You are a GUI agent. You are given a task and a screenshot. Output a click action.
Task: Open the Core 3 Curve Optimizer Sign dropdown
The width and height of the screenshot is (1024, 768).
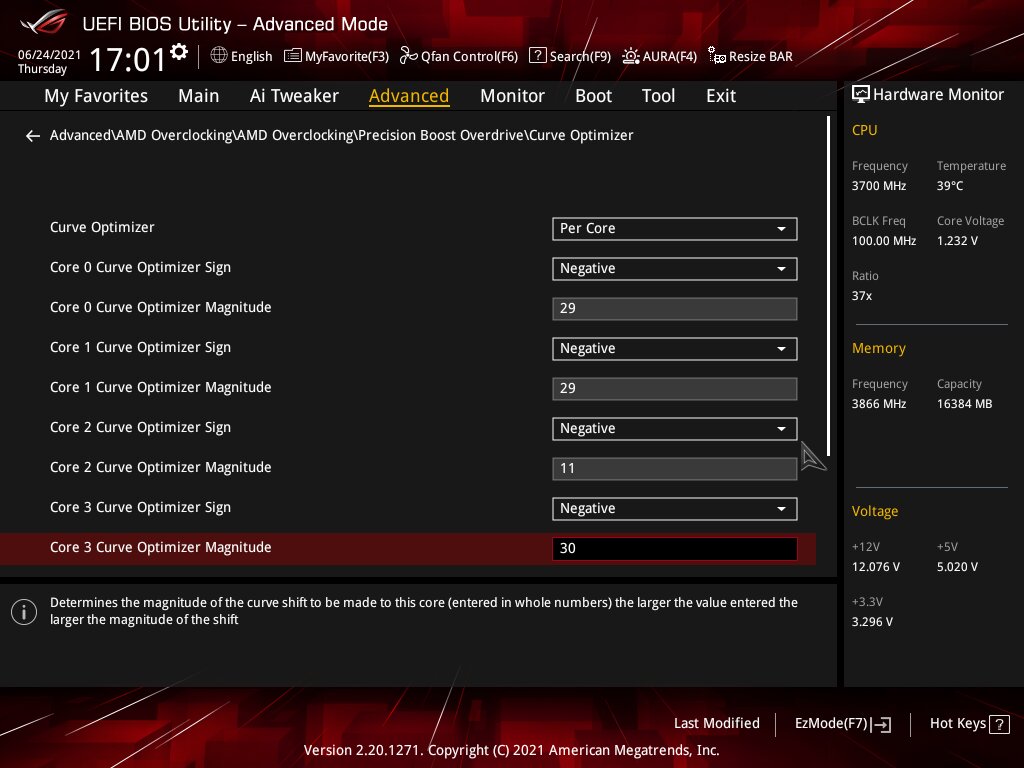675,509
